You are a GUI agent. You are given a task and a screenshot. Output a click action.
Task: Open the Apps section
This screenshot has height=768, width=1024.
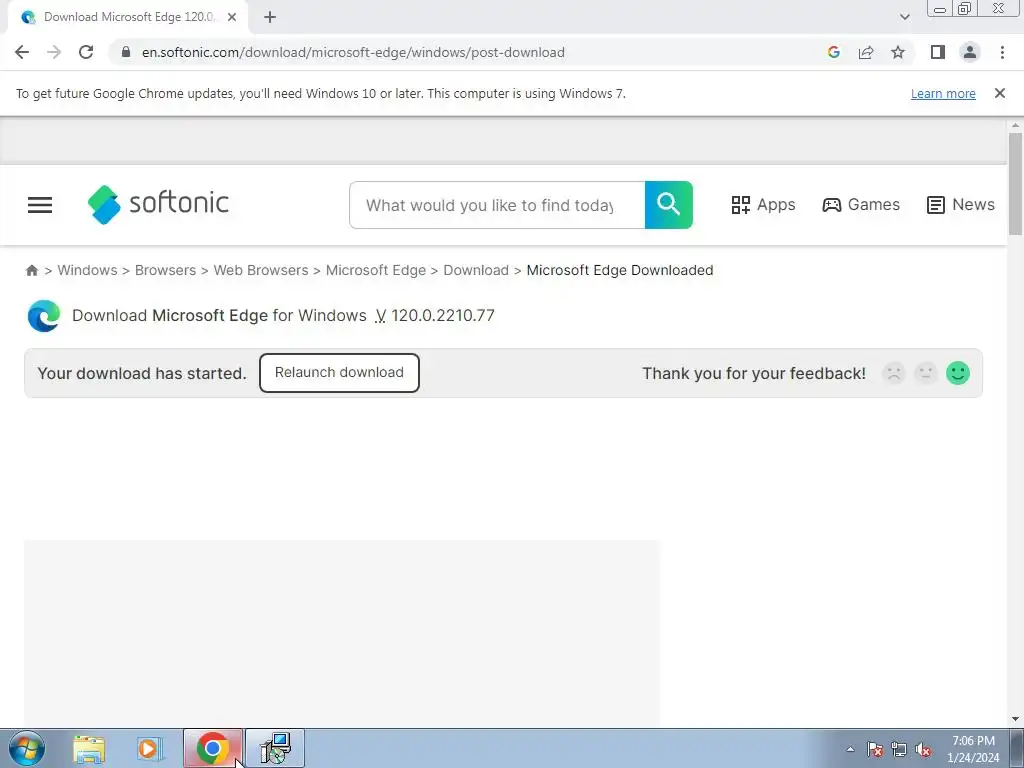[763, 204]
